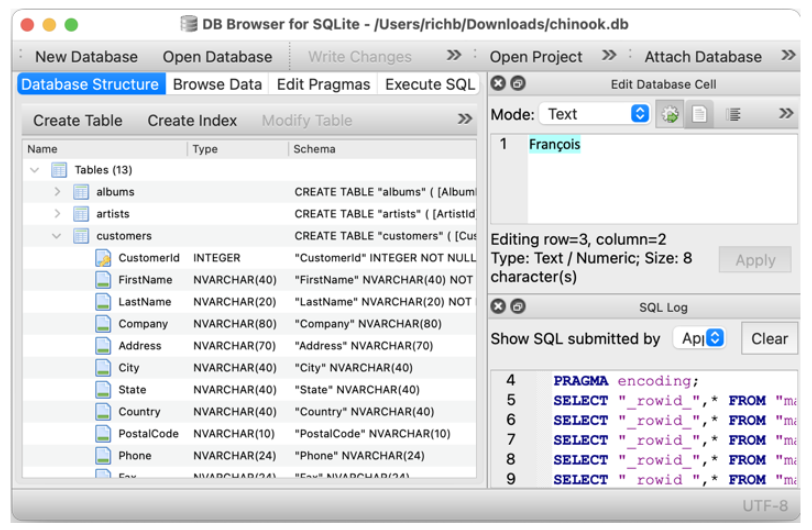Click in the cell editor containing François
The image size is (812, 530).
click(662, 179)
